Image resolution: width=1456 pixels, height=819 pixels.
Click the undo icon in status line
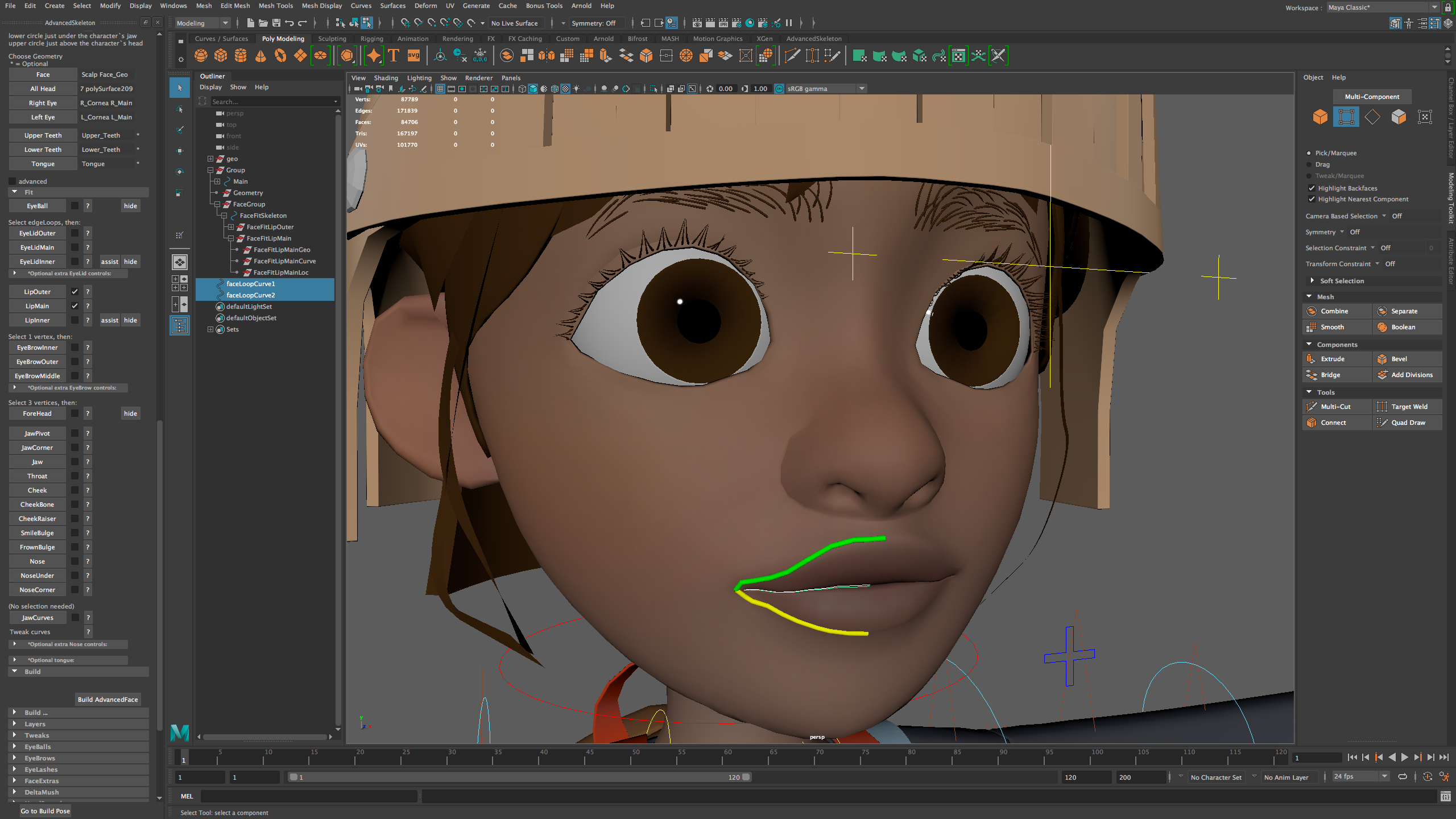click(289, 23)
